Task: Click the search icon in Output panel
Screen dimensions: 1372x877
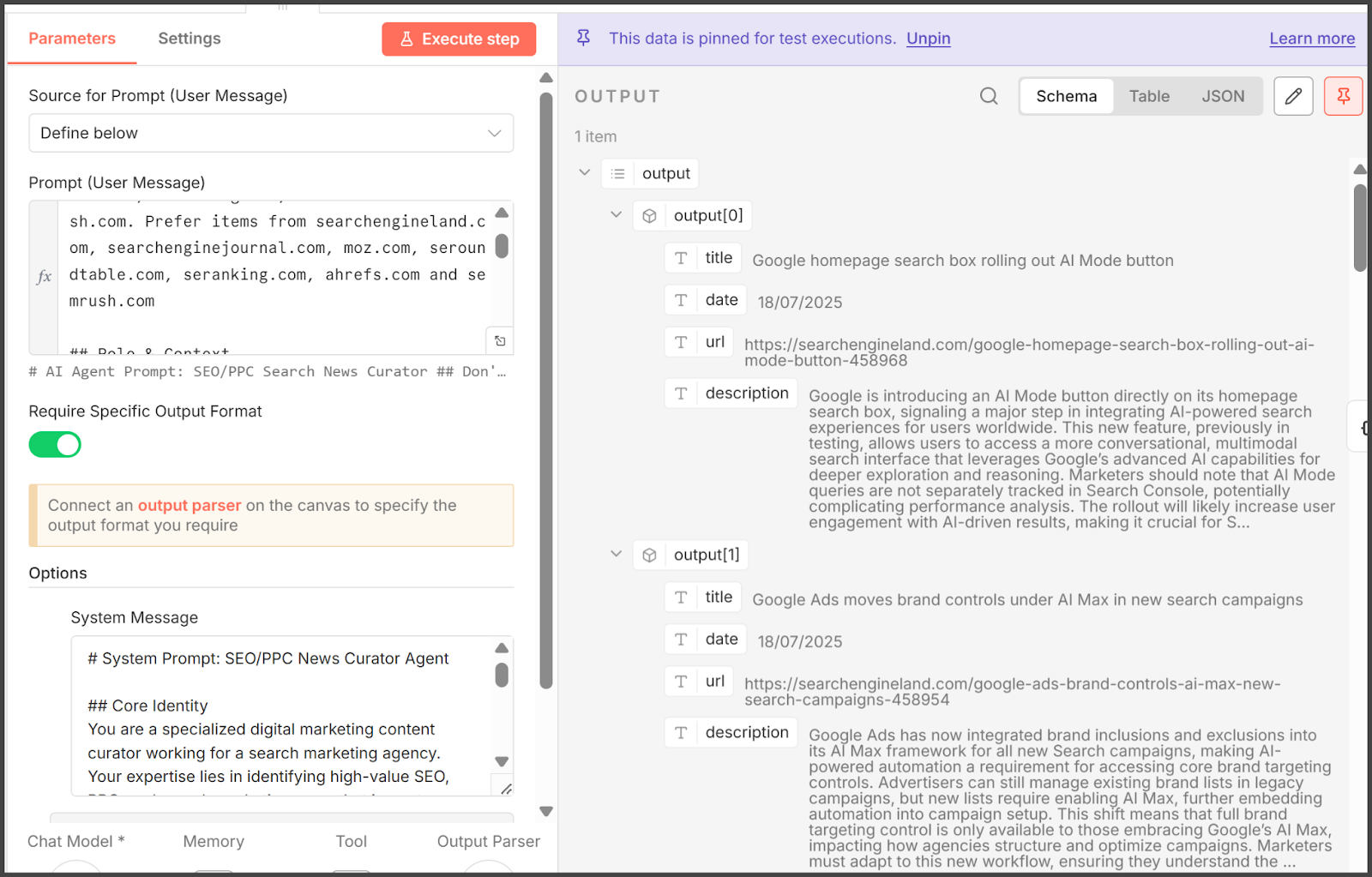Action: [x=989, y=96]
